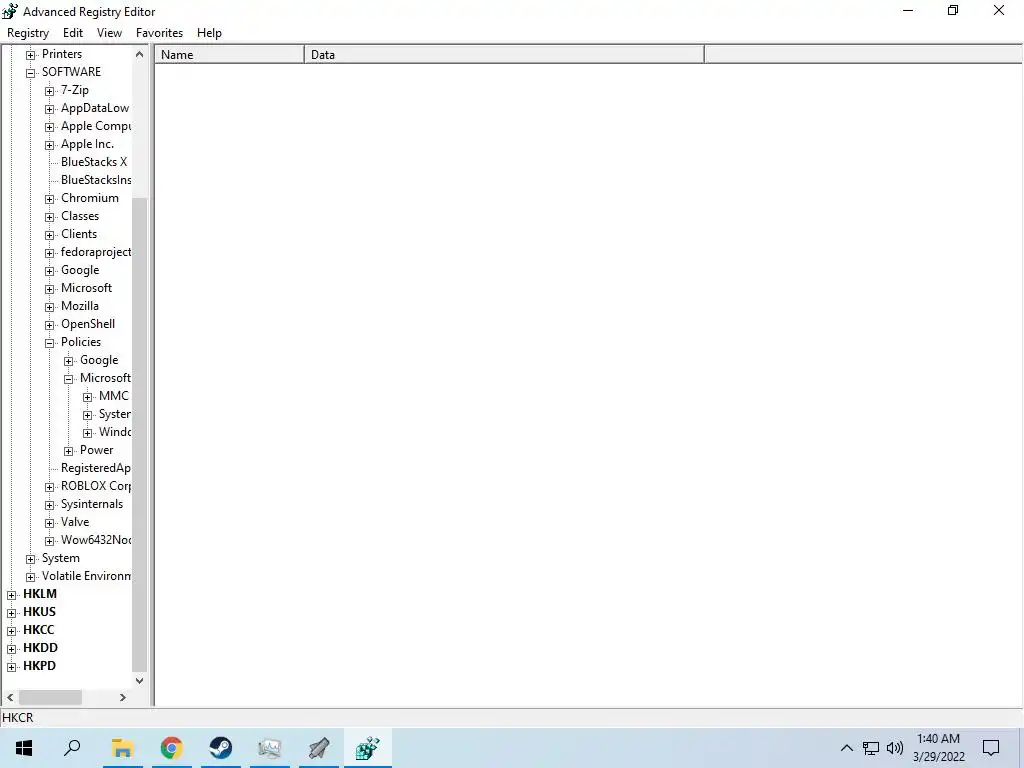Open the rocket app taskbar icon
The image size is (1024, 768).
coord(319,748)
